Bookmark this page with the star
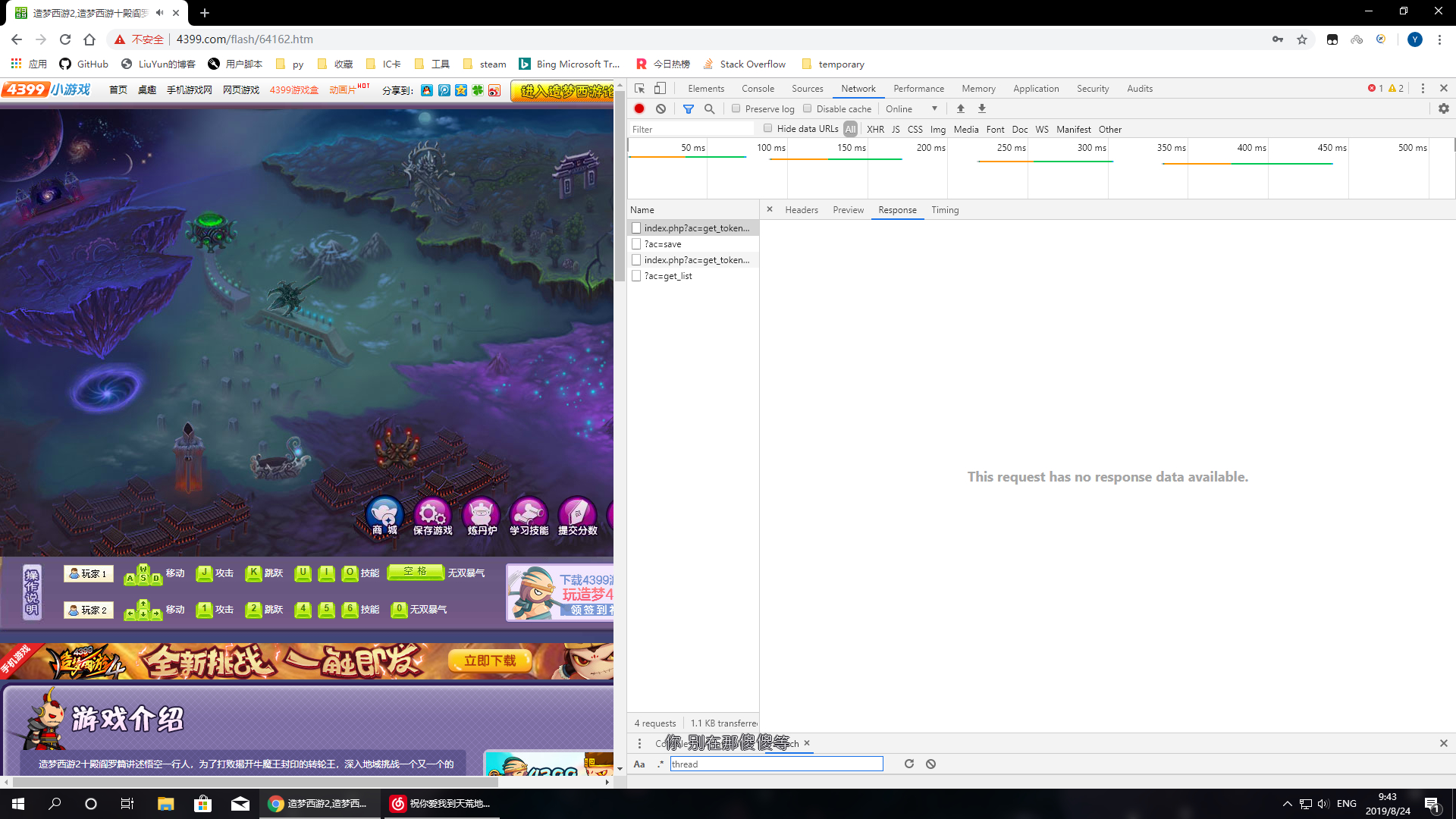Viewport: 1456px width, 819px height. click(x=1302, y=39)
